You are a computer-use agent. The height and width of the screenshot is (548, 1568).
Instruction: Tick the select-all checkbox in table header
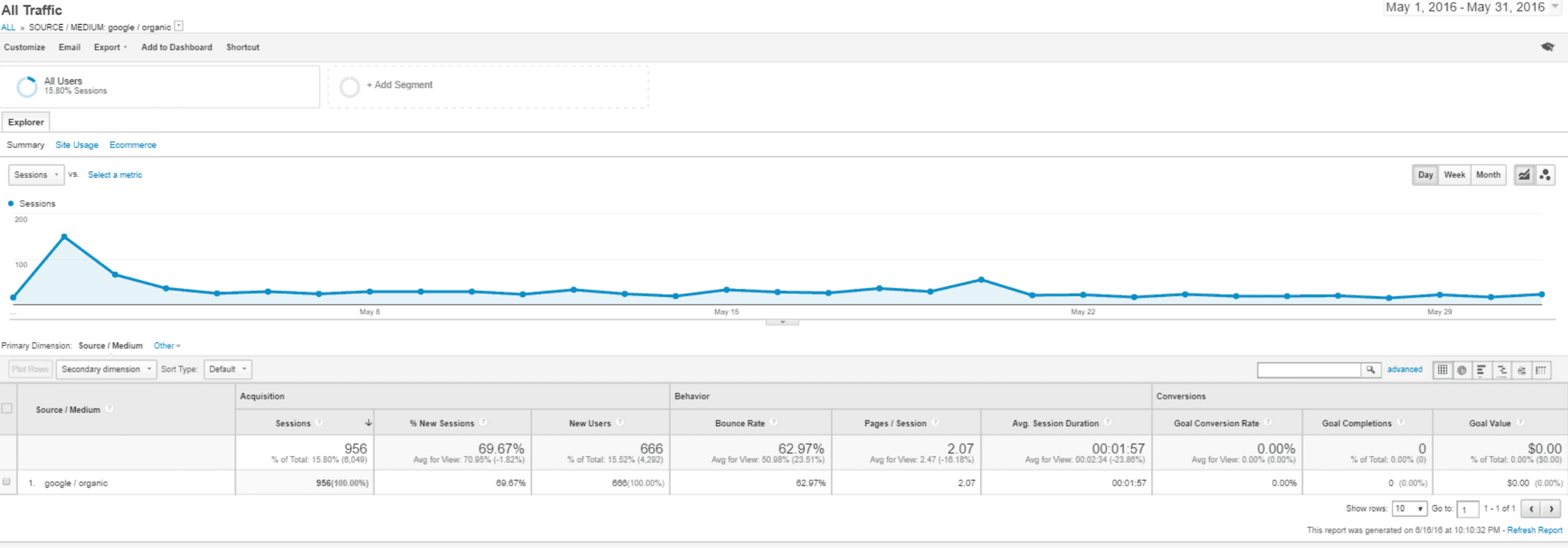point(7,408)
